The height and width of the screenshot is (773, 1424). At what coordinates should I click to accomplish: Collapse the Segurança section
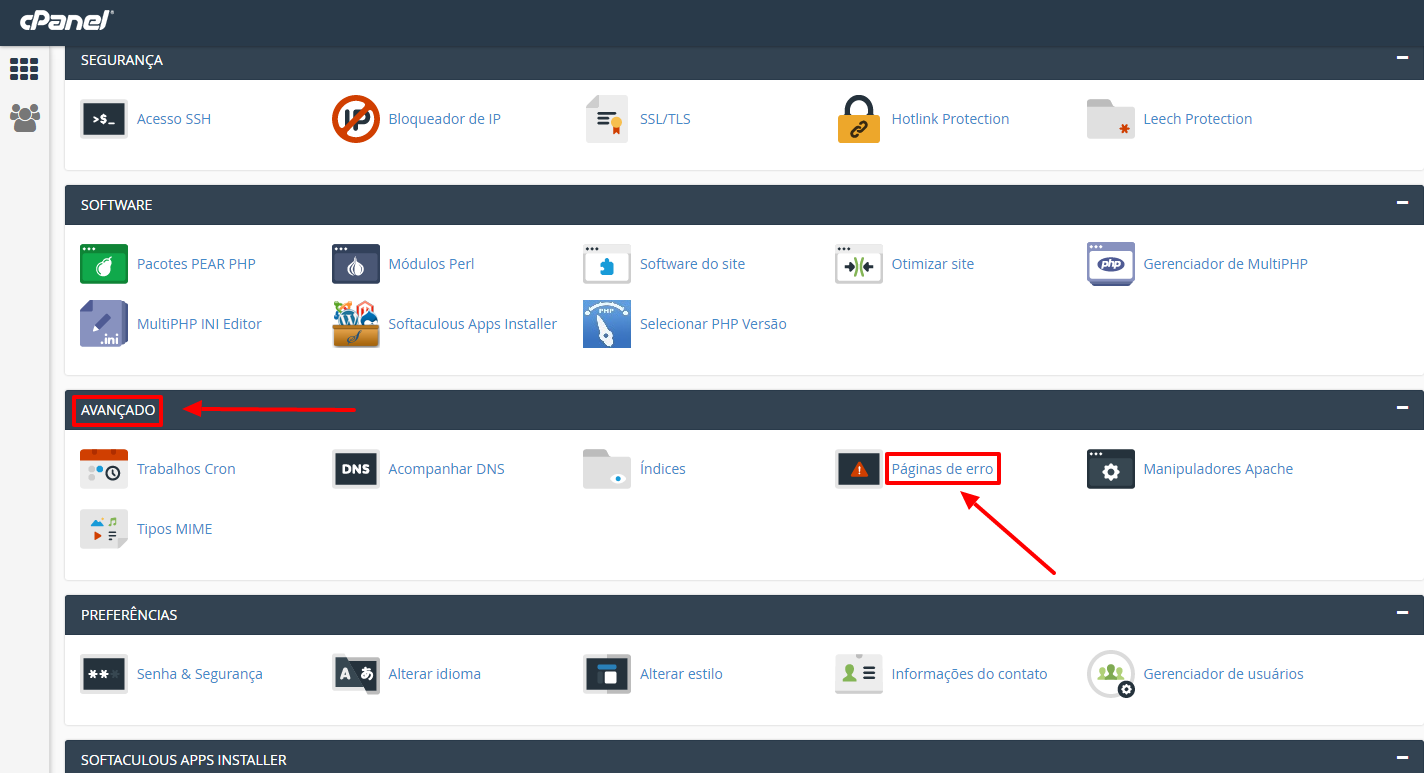click(x=1402, y=59)
